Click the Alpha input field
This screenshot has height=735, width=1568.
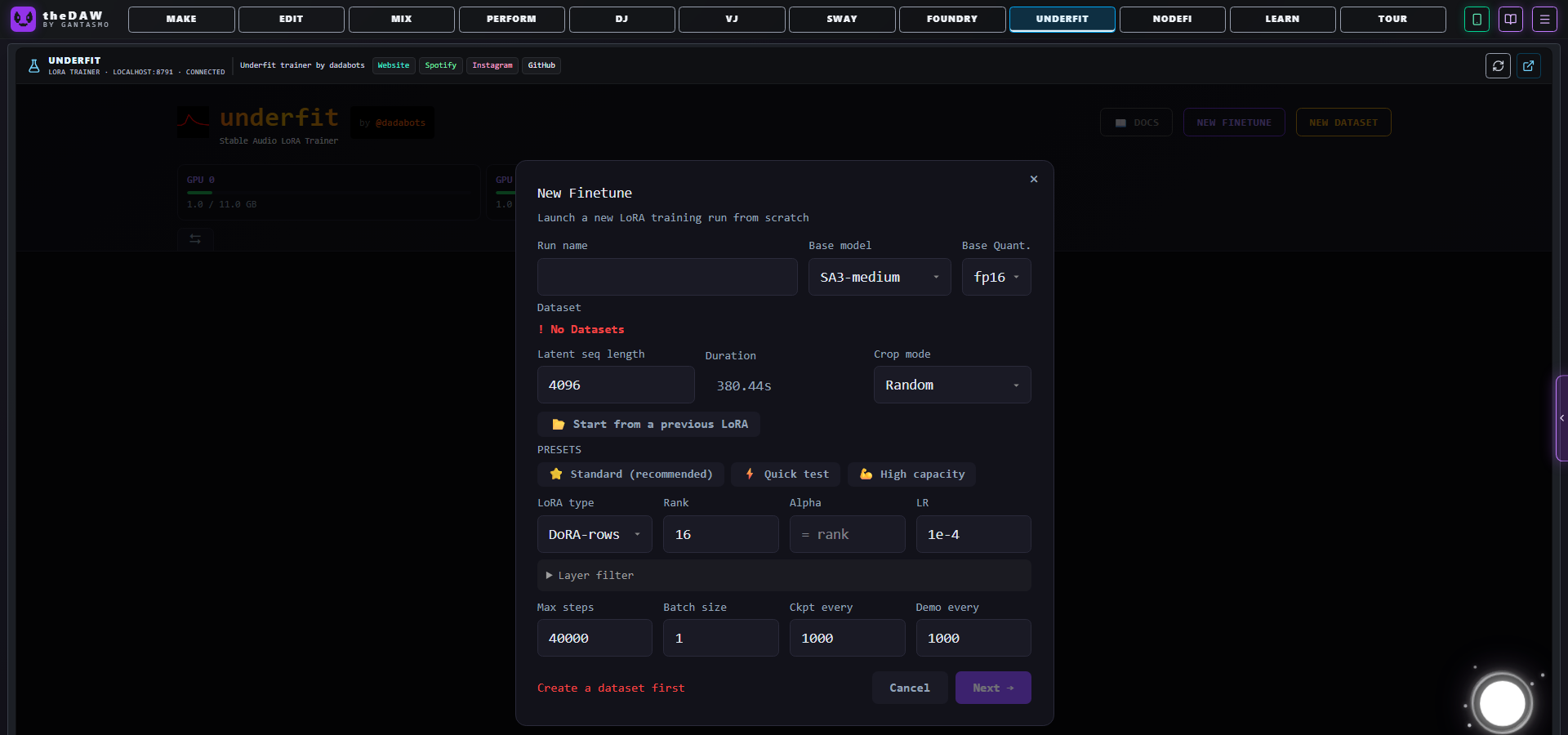click(x=847, y=534)
